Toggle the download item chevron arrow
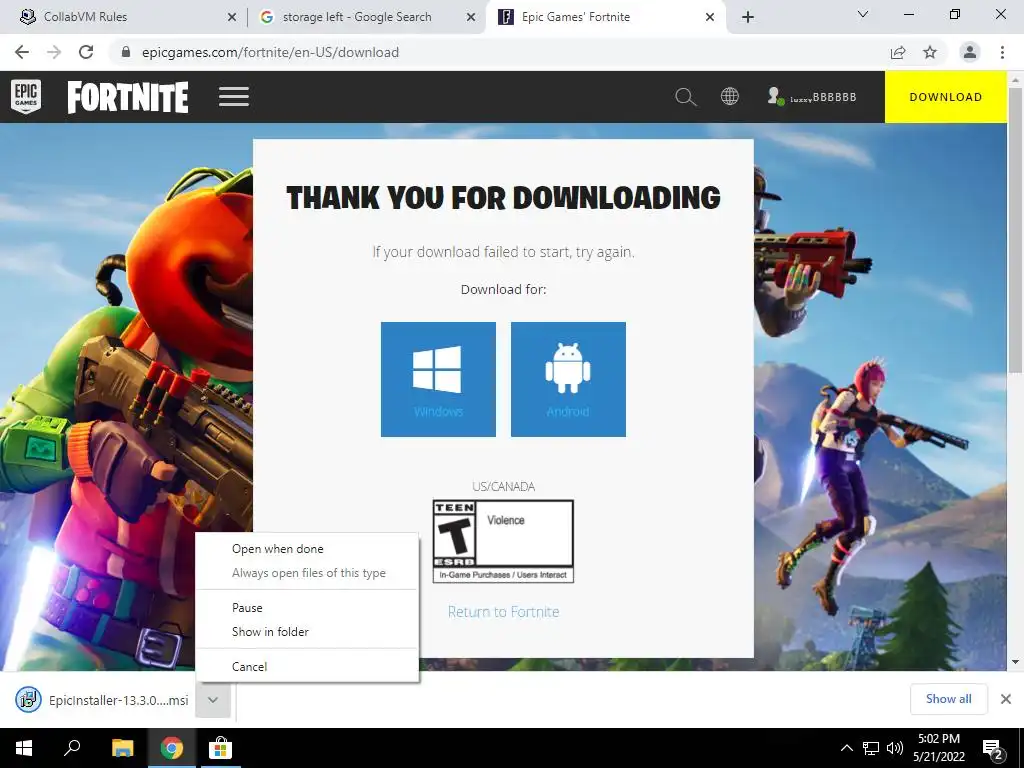Viewport: 1024px width, 768px height. (213, 700)
